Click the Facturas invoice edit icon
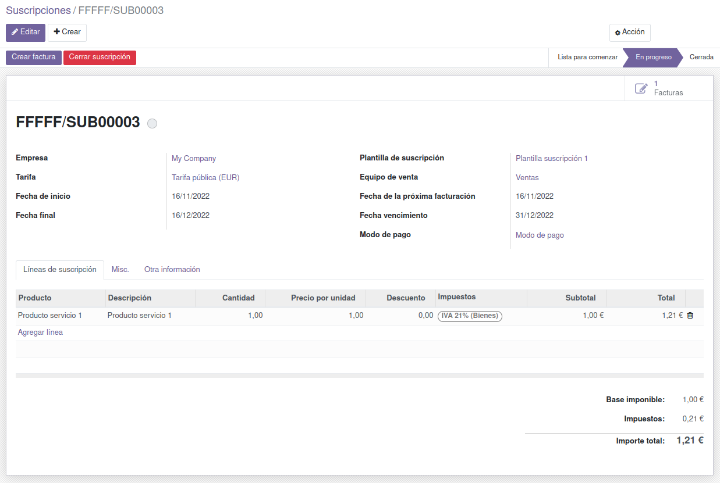This screenshot has height=483, width=720. click(642, 89)
